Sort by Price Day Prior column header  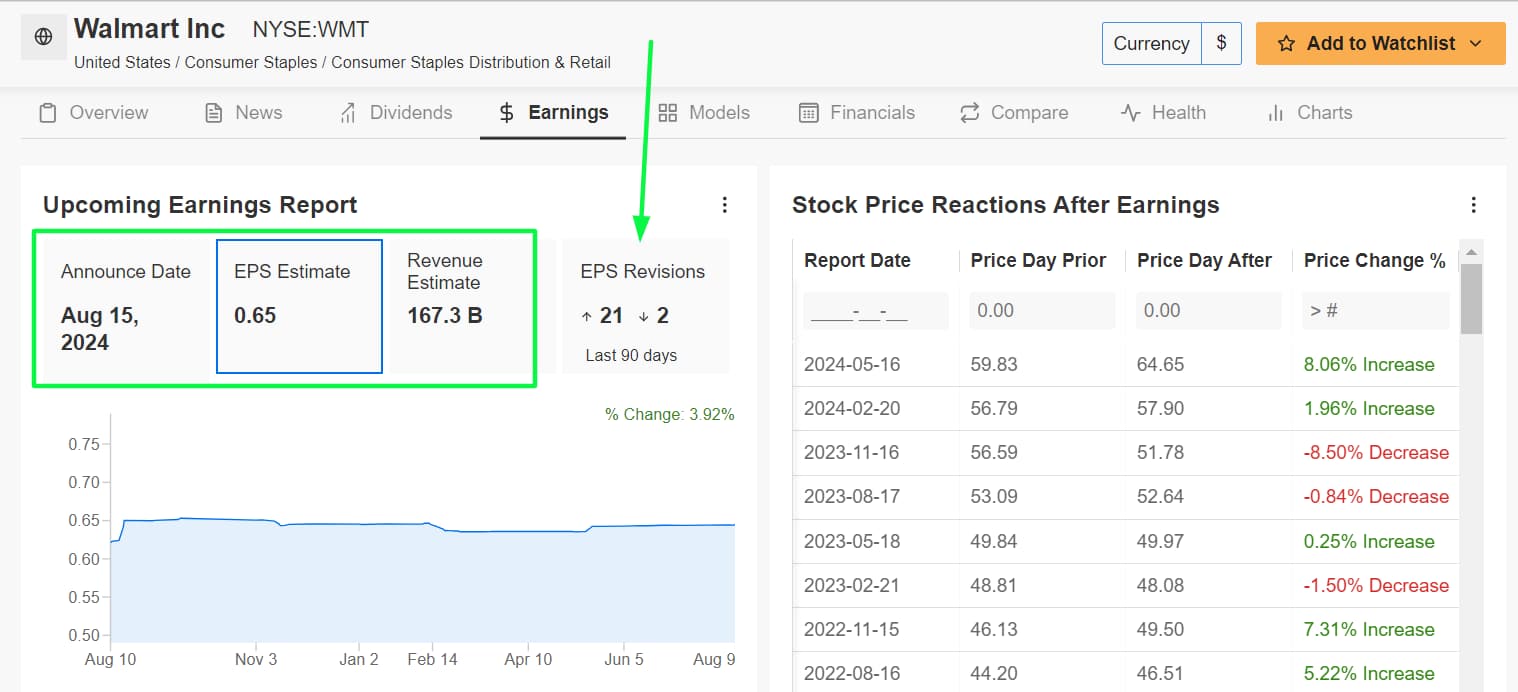[x=1038, y=261]
